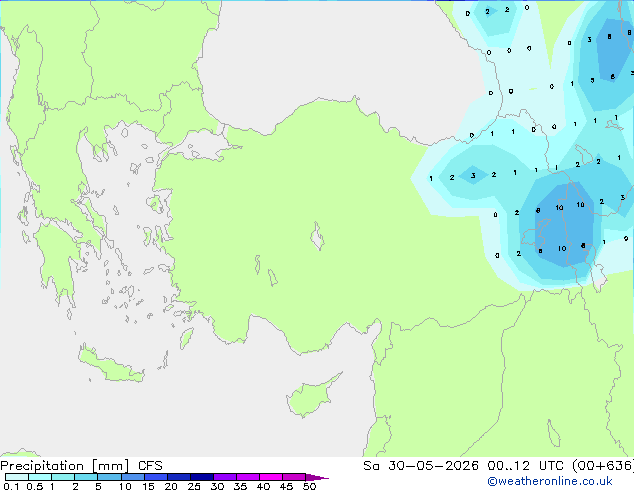Click the legend label '25'
The width and height of the screenshot is (634, 490).
point(194,486)
